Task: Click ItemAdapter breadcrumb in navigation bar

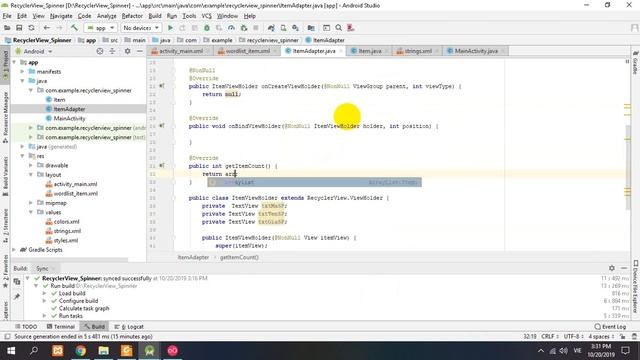Action: point(325,40)
